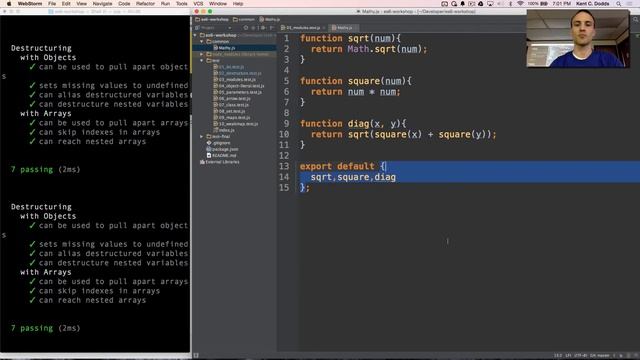Collapse the common folder
The height and width of the screenshot is (360, 640).
pos(202,42)
